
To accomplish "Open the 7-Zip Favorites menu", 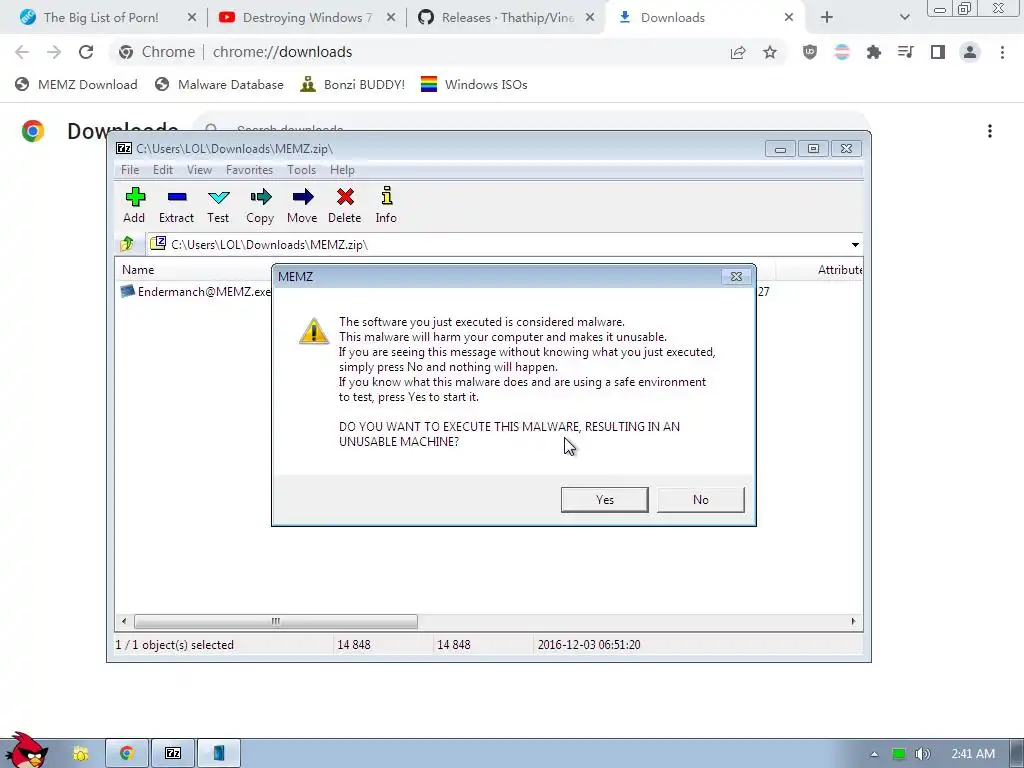I will (x=249, y=170).
